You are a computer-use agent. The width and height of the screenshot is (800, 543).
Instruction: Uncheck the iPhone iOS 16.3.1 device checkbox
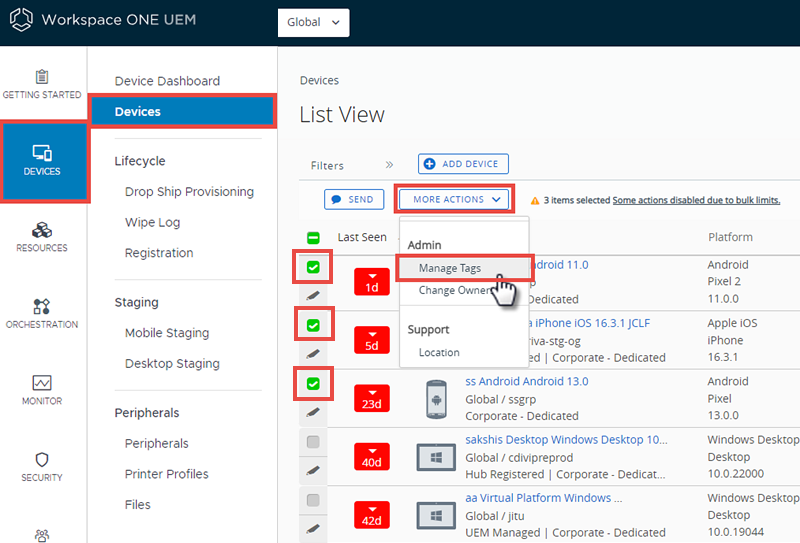(313, 325)
